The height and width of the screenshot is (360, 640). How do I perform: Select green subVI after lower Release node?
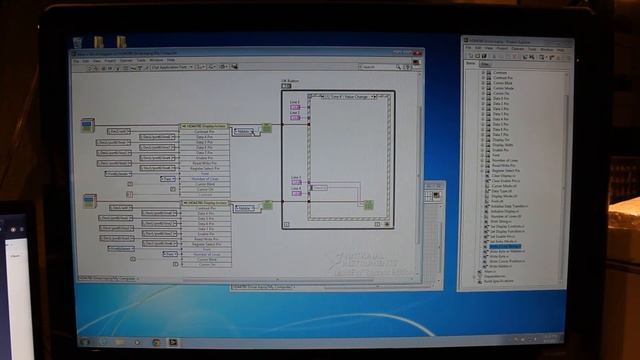[x=268, y=205]
